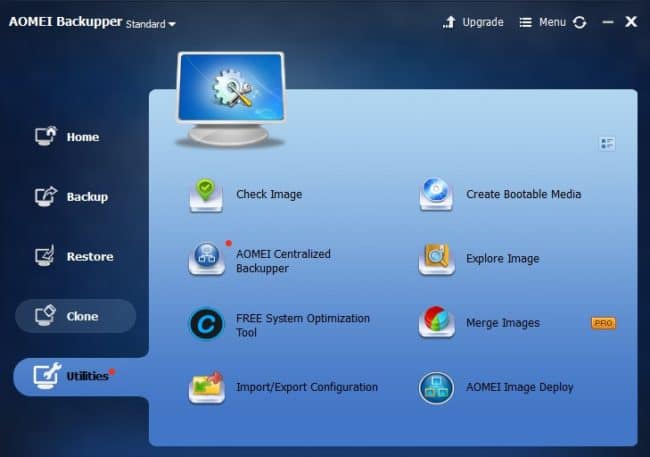Viewport: 650px width, 457px height.
Task: Click the Explore Image magnifier icon
Action: (x=437, y=259)
